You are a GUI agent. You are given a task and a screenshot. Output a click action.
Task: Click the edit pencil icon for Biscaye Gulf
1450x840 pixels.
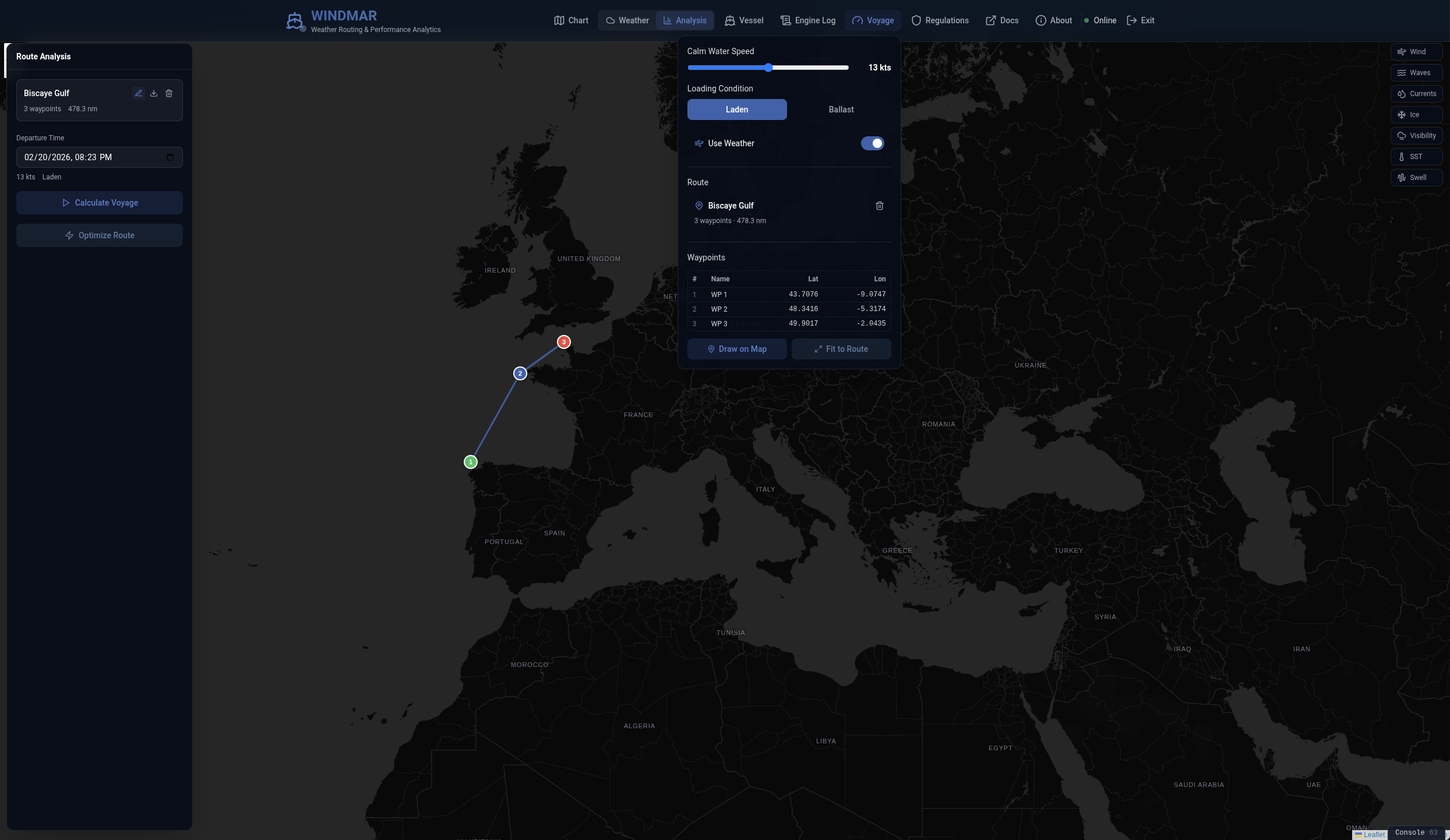pos(139,93)
